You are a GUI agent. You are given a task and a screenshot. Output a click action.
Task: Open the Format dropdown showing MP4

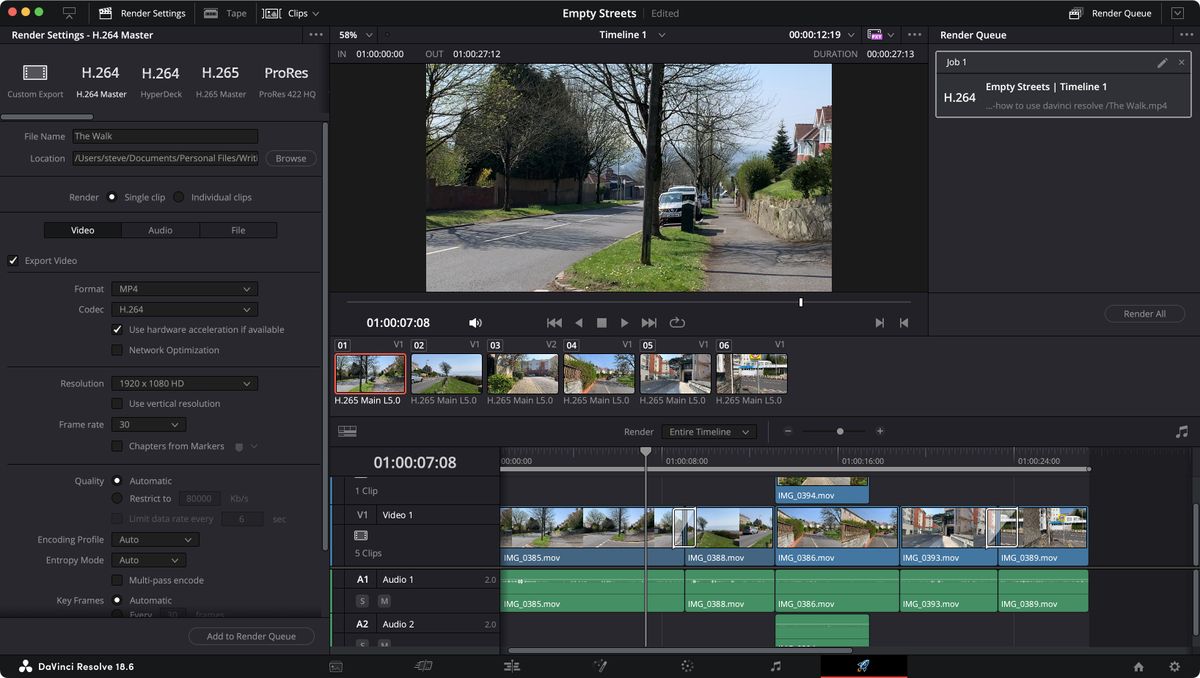[185, 288]
